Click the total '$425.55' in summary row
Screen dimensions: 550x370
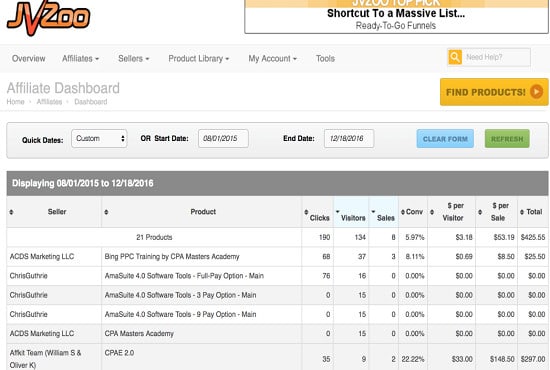click(x=533, y=237)
